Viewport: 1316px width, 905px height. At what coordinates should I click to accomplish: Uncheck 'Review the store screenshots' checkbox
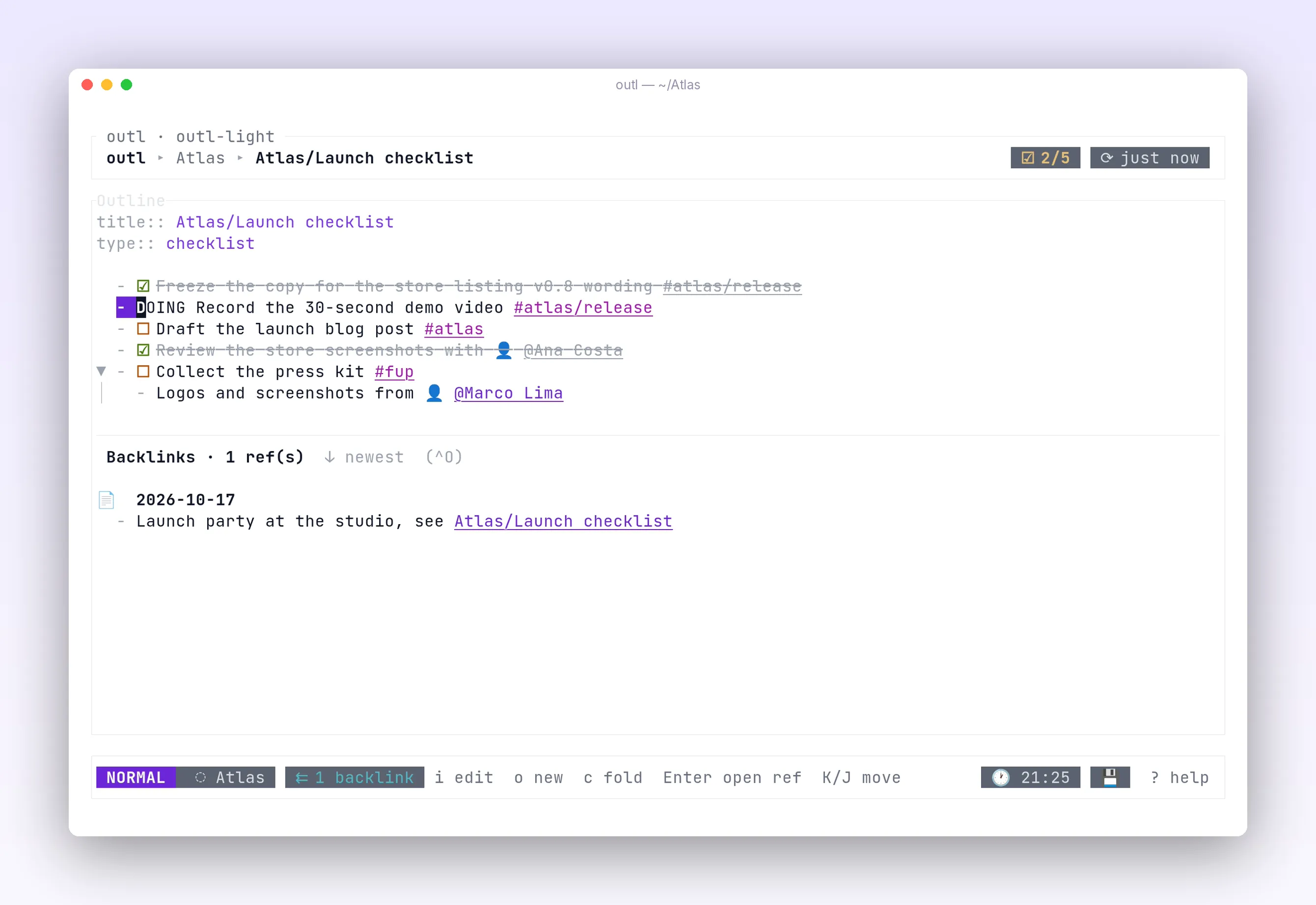[x=143, y=350]
